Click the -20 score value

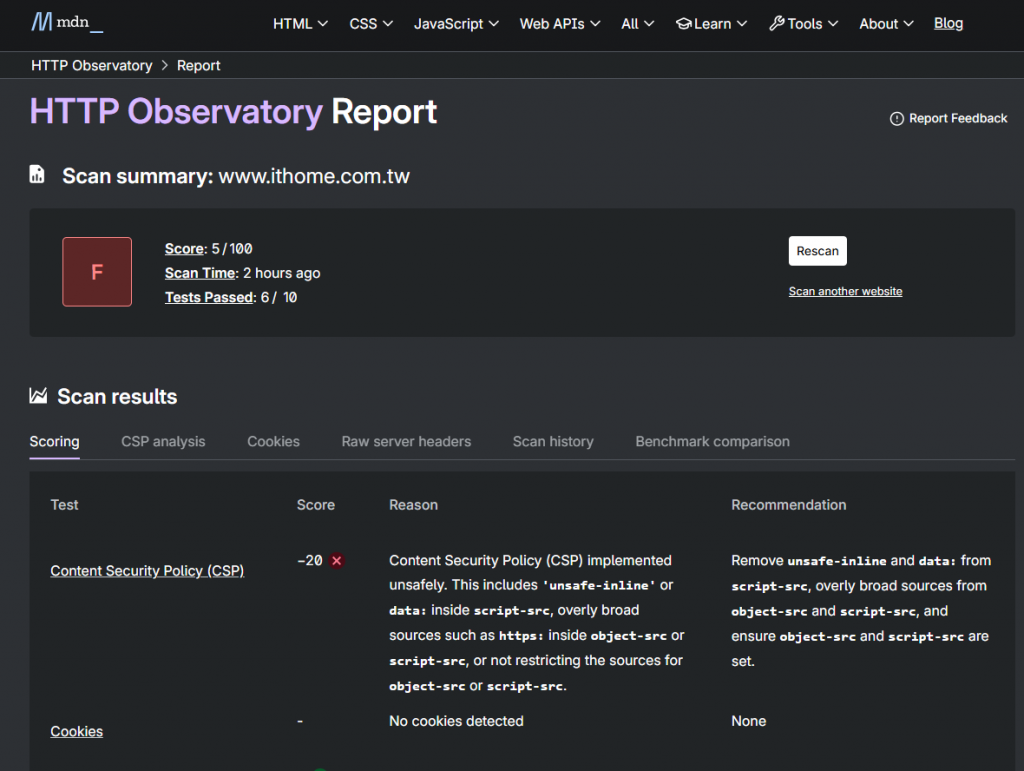pos(310,561)
